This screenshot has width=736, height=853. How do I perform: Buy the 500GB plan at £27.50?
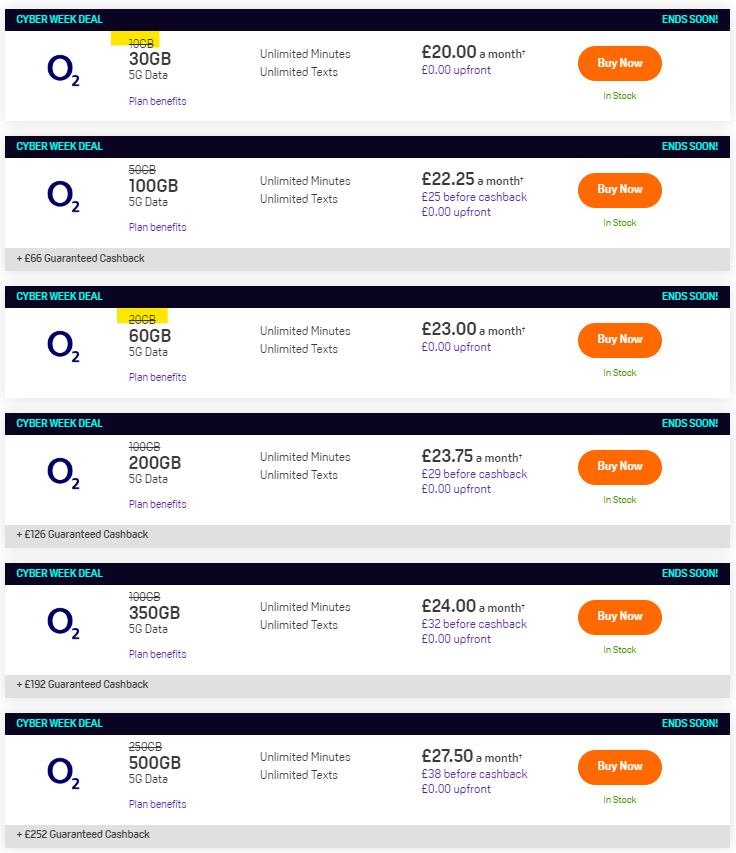pyautogui.click(x=620, y=767)
